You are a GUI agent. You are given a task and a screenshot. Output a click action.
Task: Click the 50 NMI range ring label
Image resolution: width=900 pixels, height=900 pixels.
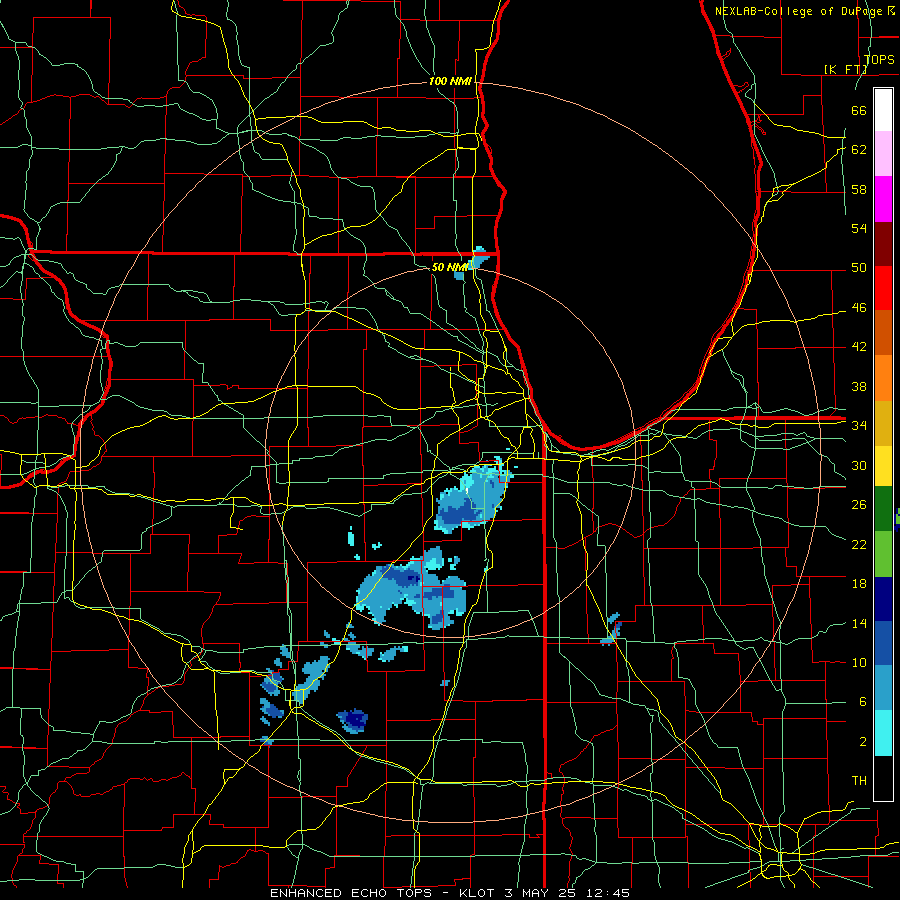(x=450, y=267)
